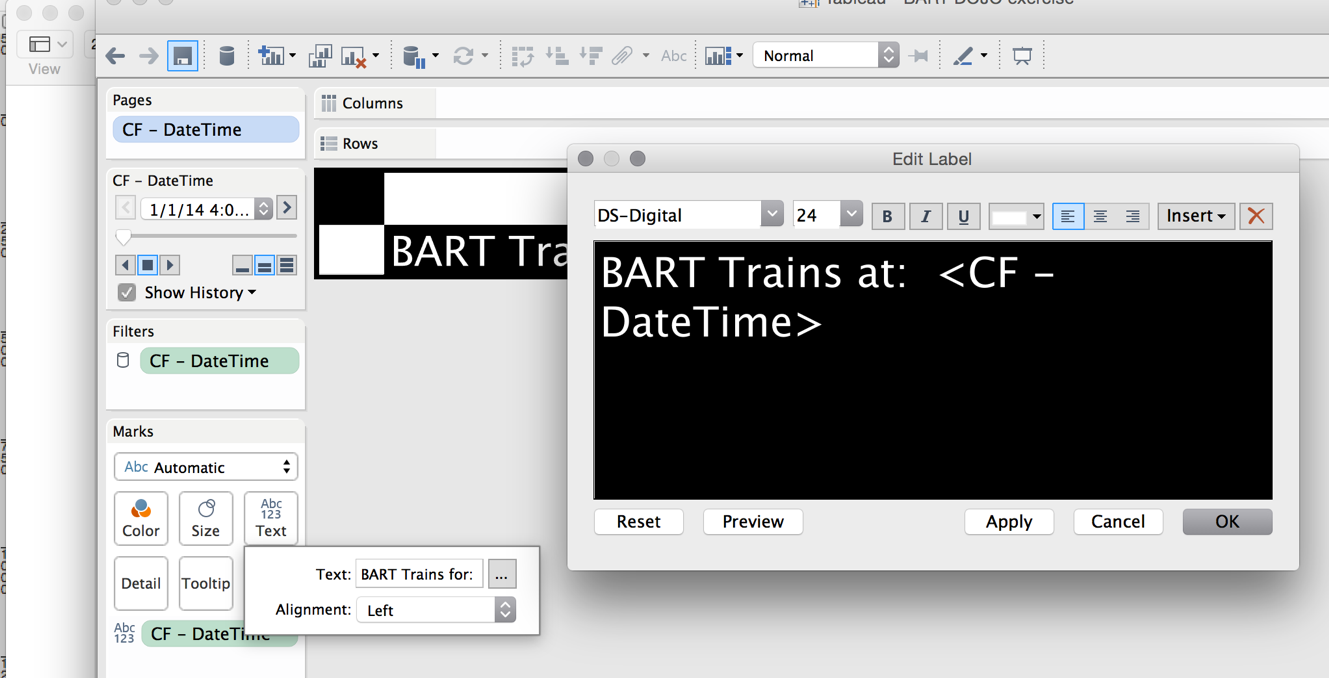Open the Marks type dropdown Automatic
1329x678 pixels.
click(206, 467)
